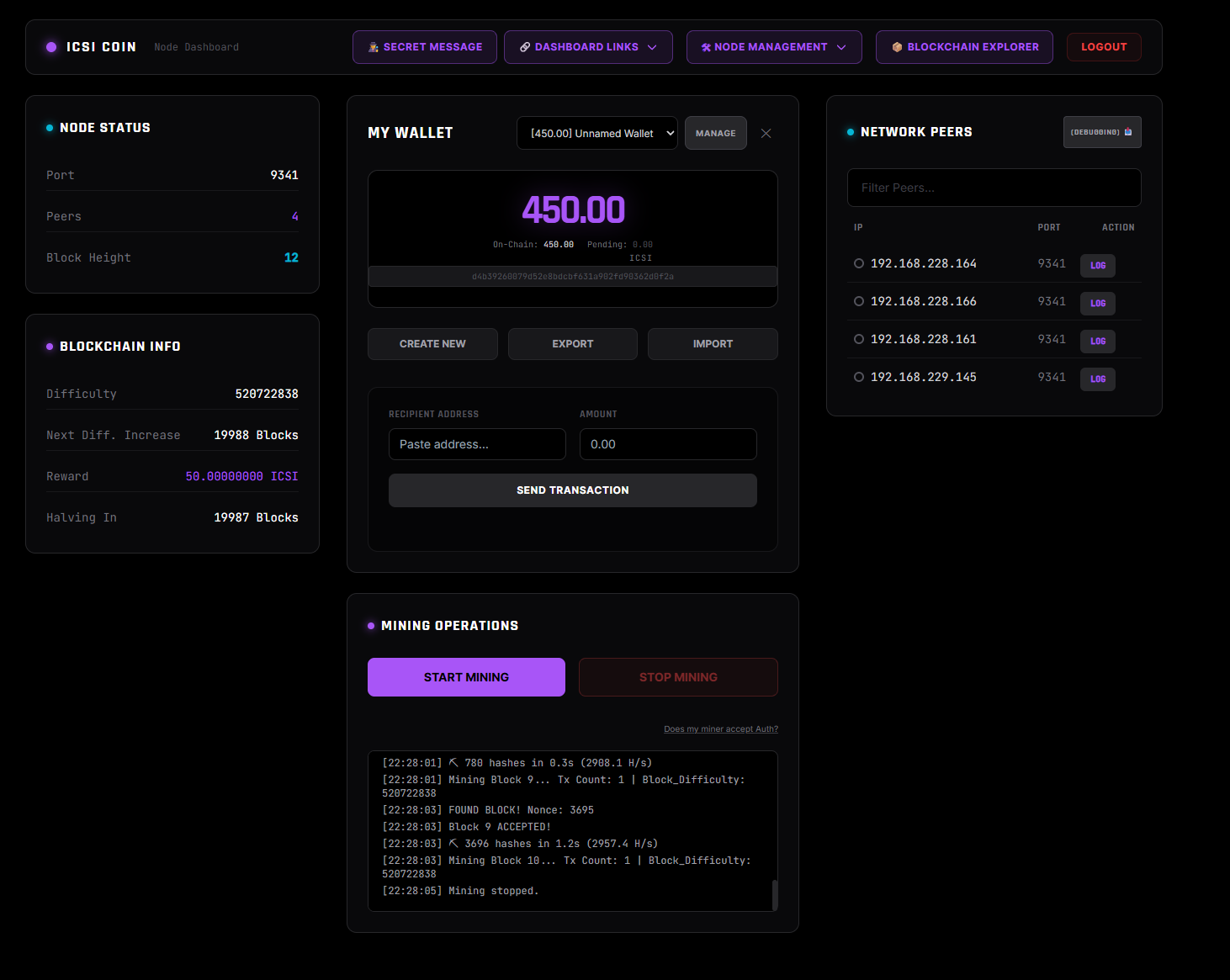1230x980 pixels.
Task: Click the 450.00 wallet balance
Action: 574,210
